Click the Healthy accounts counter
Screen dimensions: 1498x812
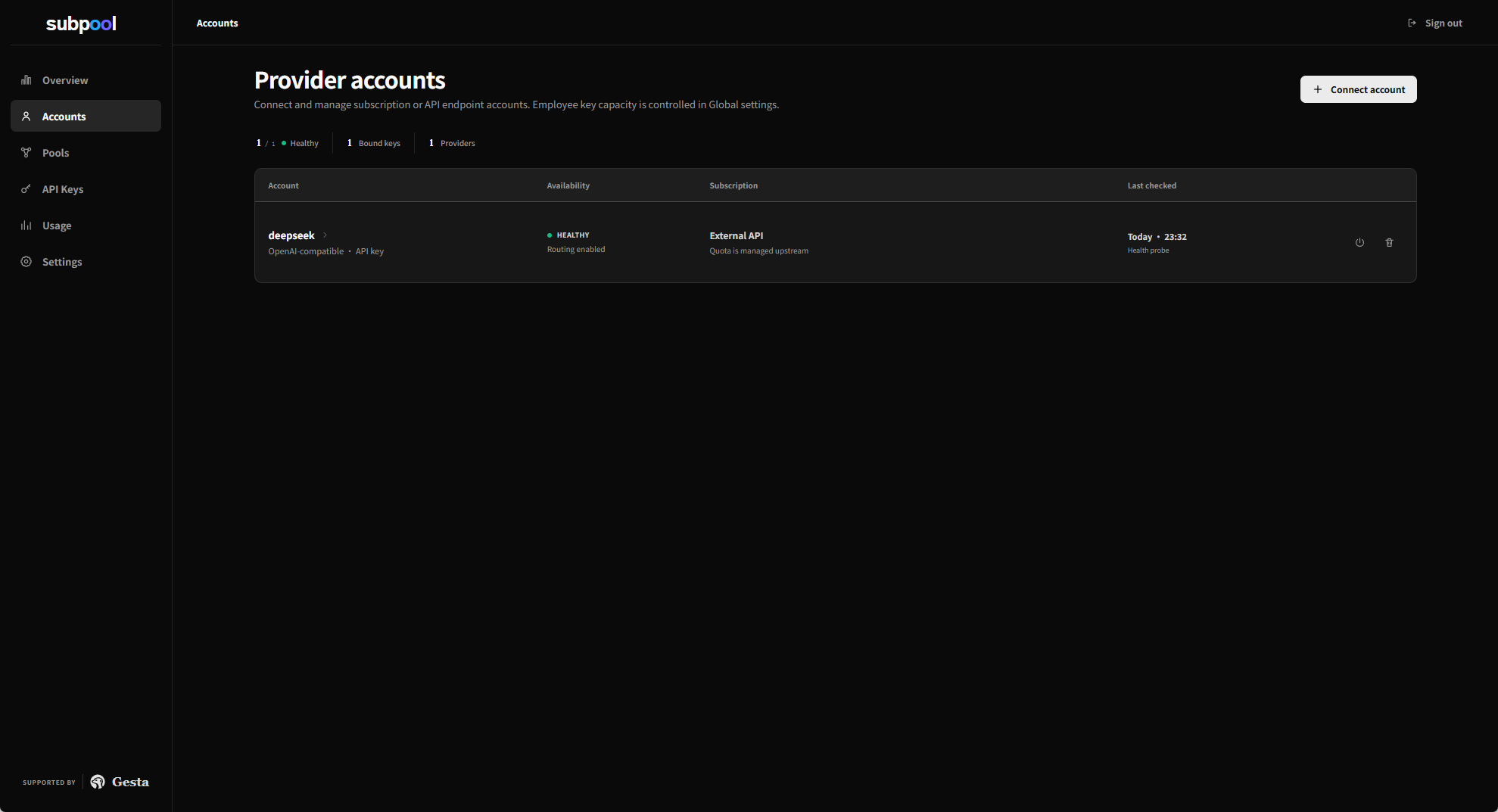pos(288,143)
